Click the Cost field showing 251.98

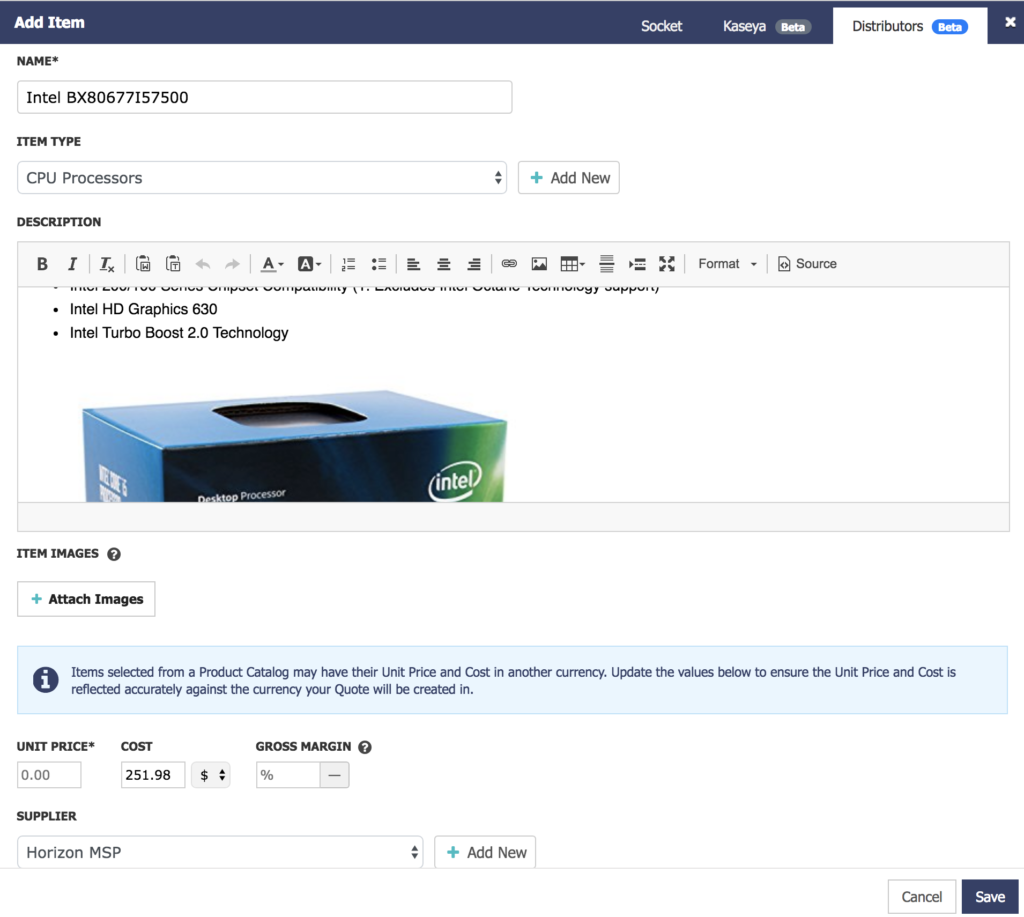[x=153, y=775]
